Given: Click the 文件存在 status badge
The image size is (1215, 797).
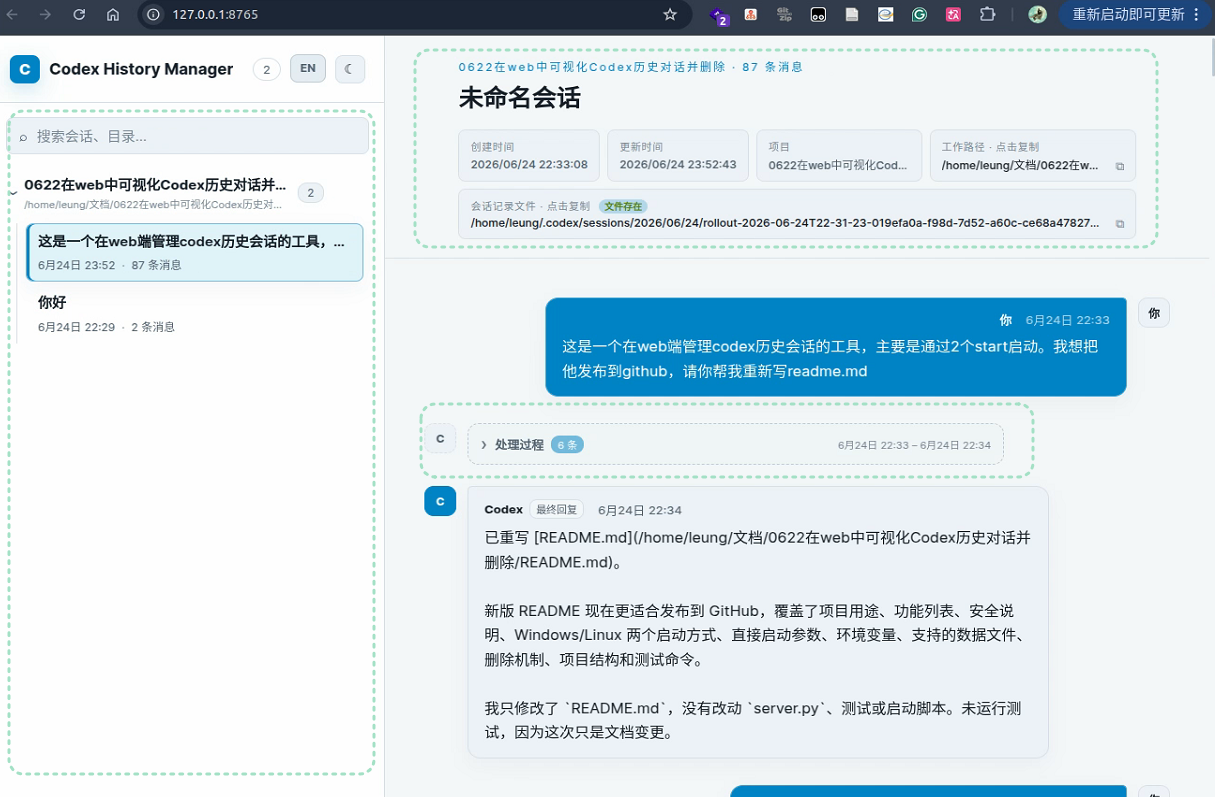Looking at the screenshot, I should 623,206.
